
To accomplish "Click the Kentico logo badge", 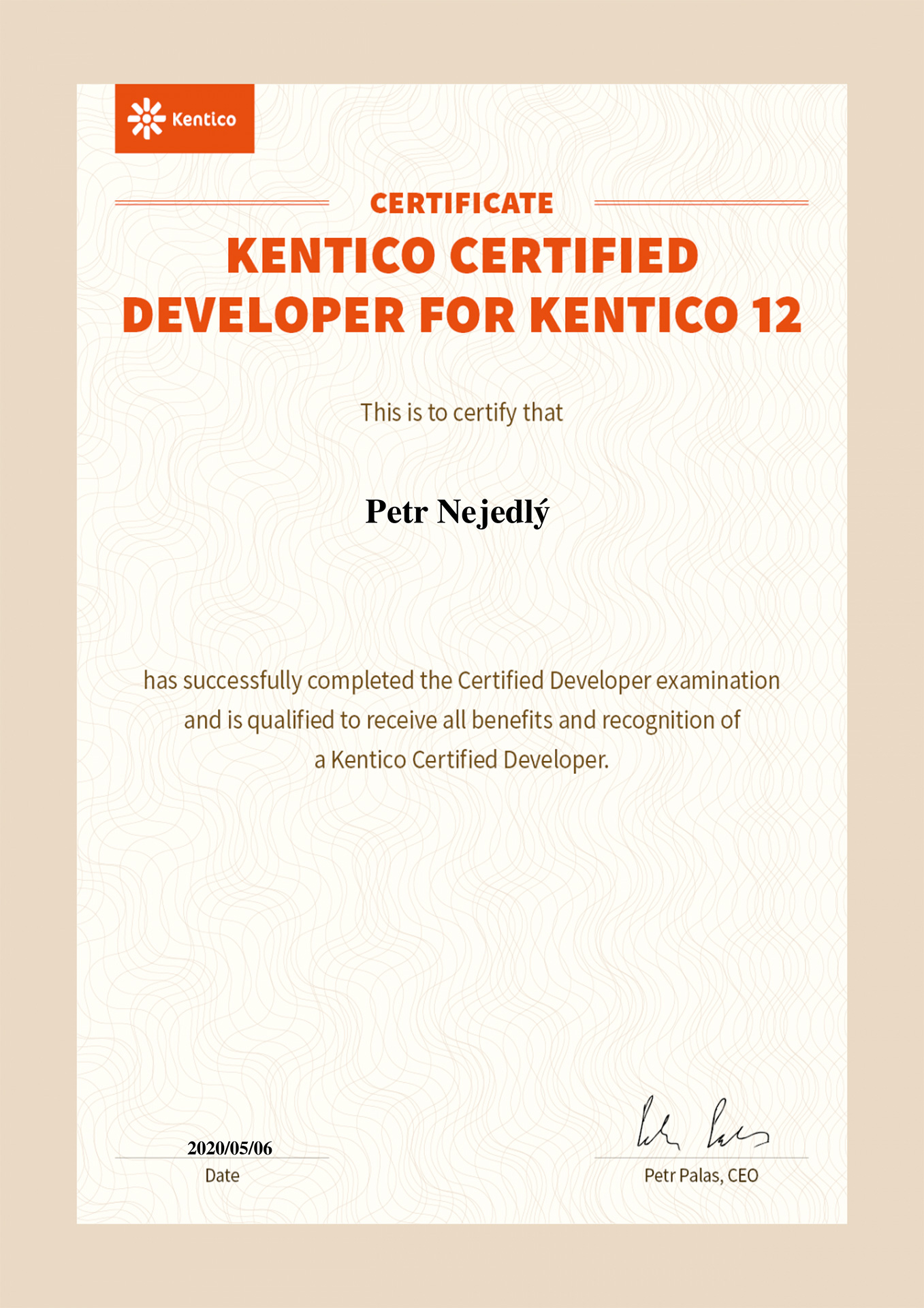I will coord(185,119).
